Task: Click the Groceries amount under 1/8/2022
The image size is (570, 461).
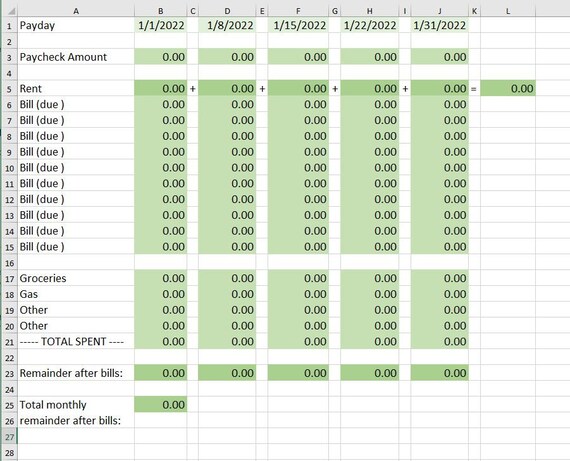Action: tap(227, 278)
